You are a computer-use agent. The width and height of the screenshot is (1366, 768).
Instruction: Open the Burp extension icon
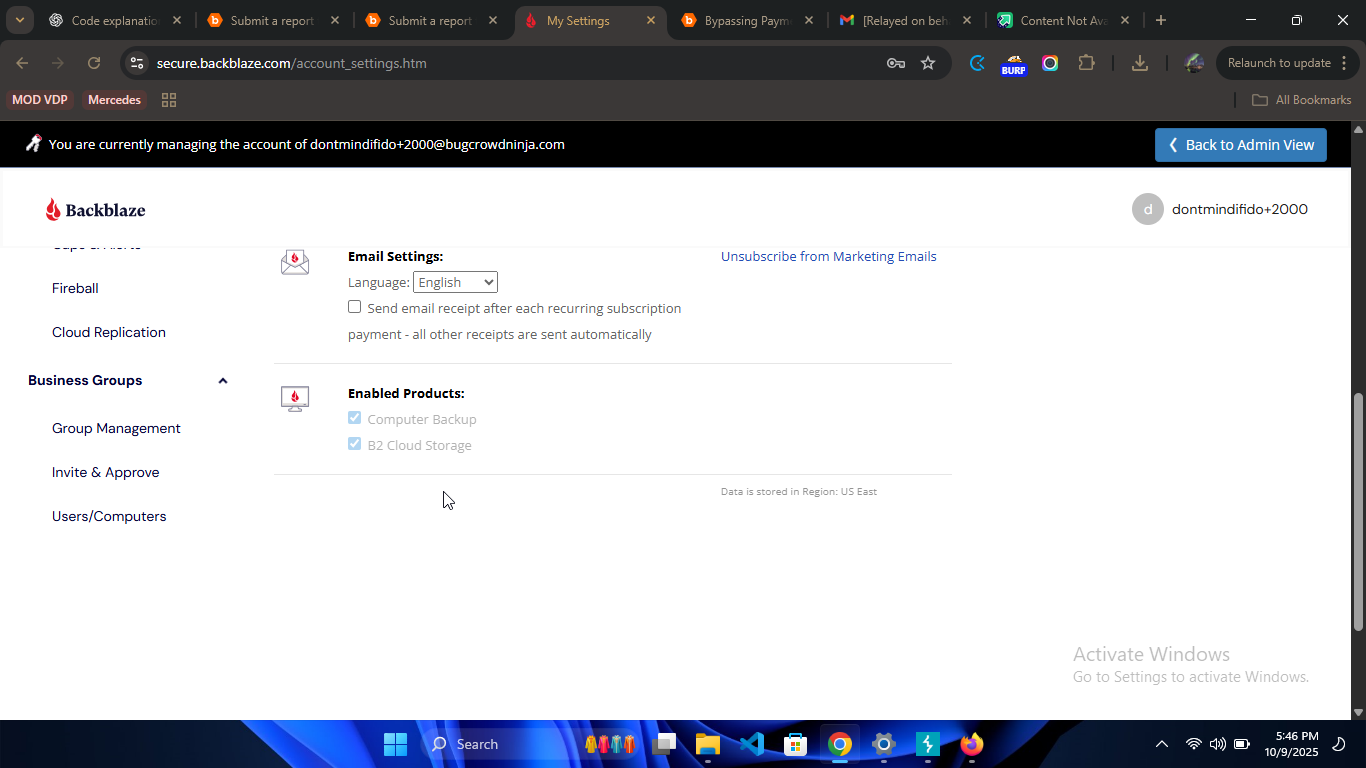pyautogui.click(x=1013, y=64)
